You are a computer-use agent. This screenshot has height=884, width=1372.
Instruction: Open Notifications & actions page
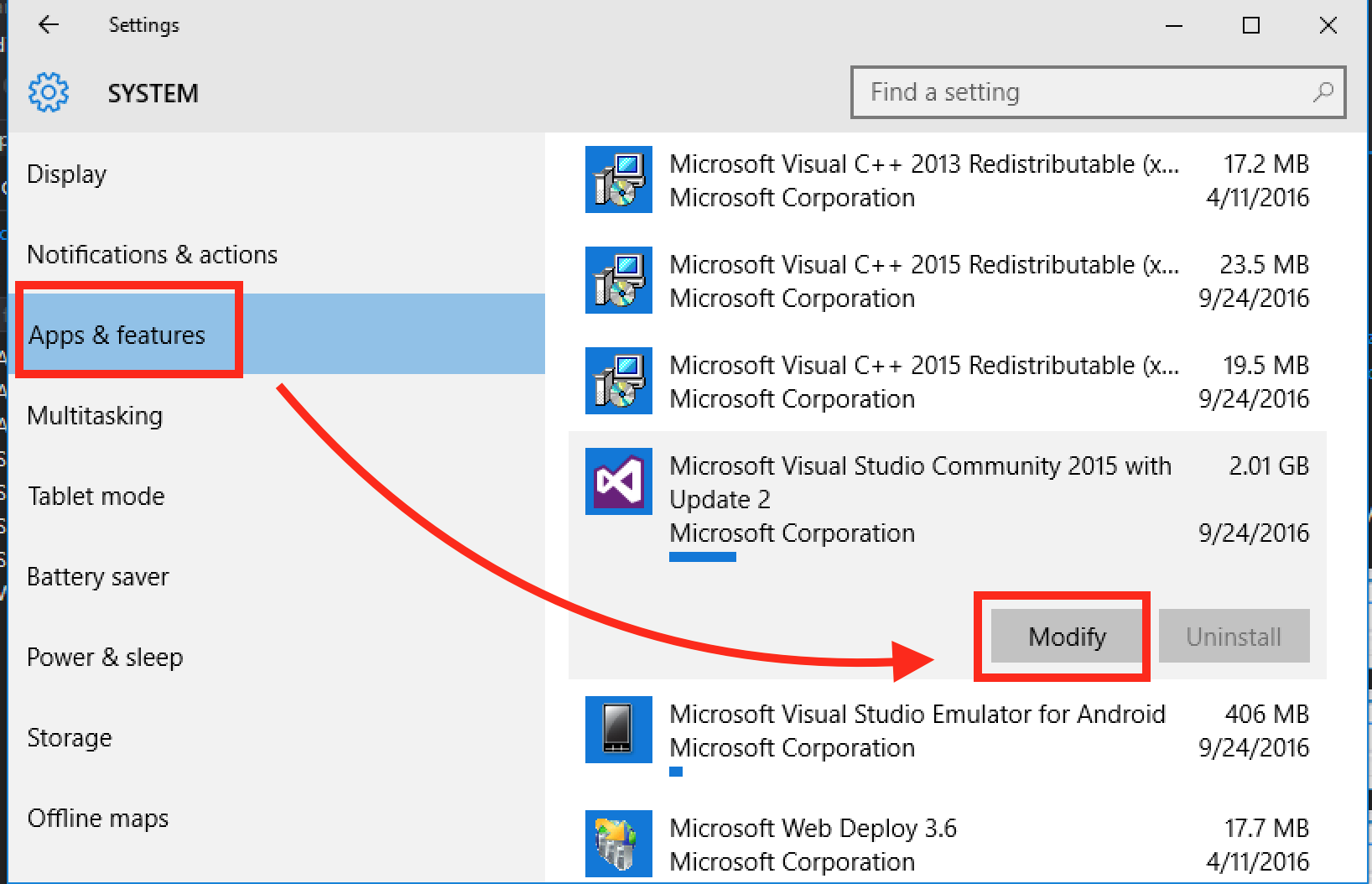(x=277, y=254)
